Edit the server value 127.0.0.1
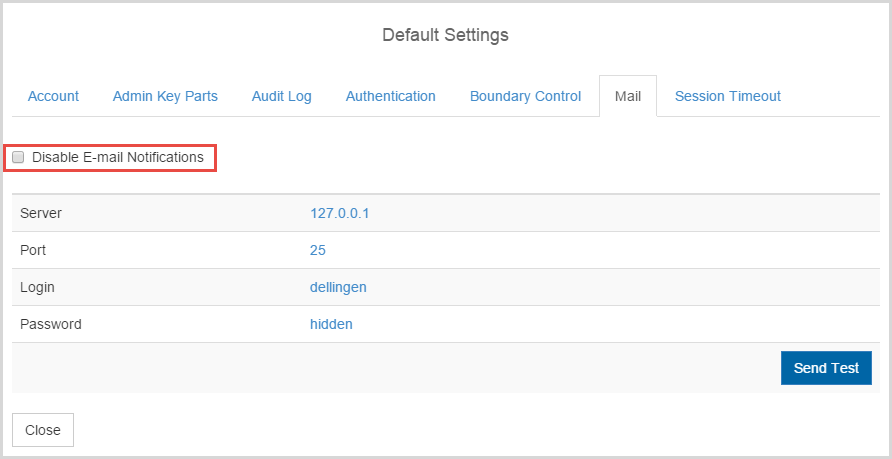Image resolution: width=892 pixels, height=459 pixels. click(x=340, y=213)
